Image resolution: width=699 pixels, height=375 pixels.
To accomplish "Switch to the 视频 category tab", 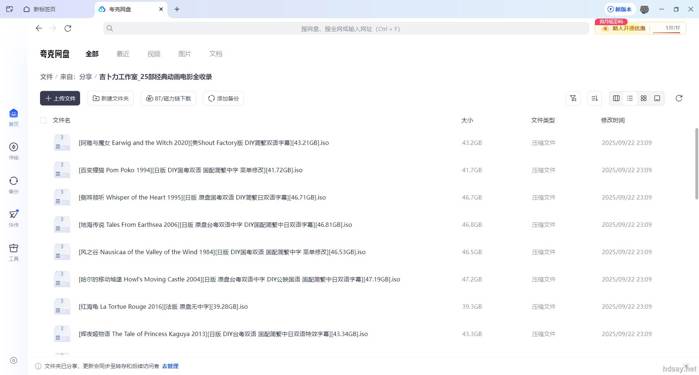I will coord(153,54).
